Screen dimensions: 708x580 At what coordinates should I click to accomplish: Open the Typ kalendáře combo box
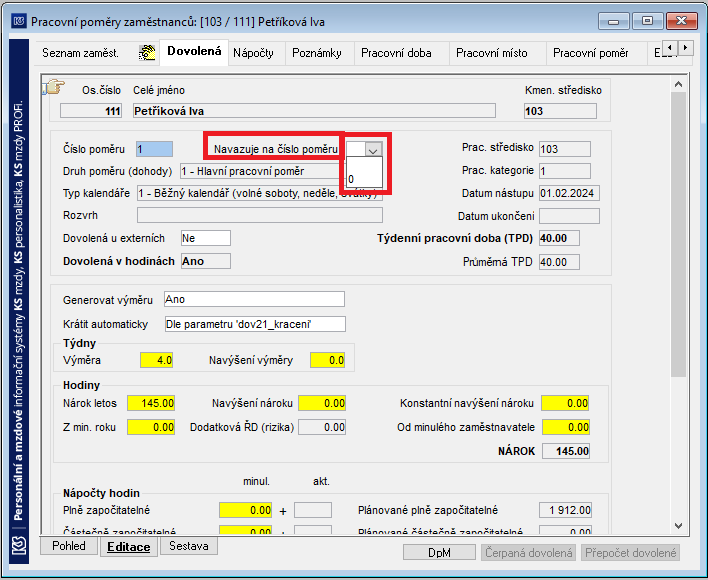[x=260, y=194]
